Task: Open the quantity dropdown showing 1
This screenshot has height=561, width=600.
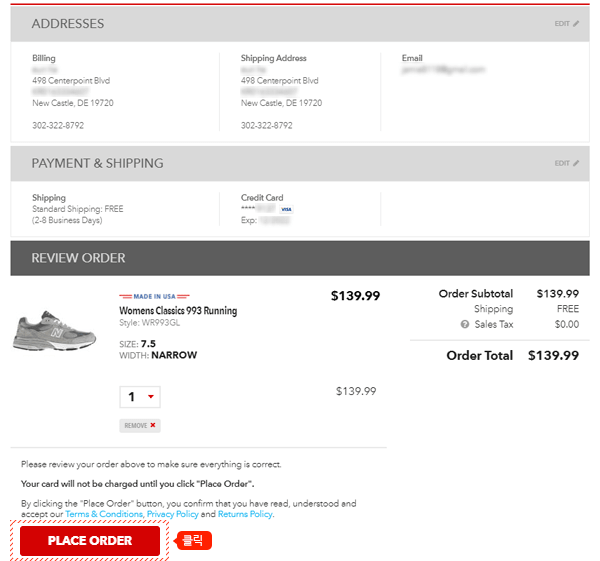Action: (139, 397)
